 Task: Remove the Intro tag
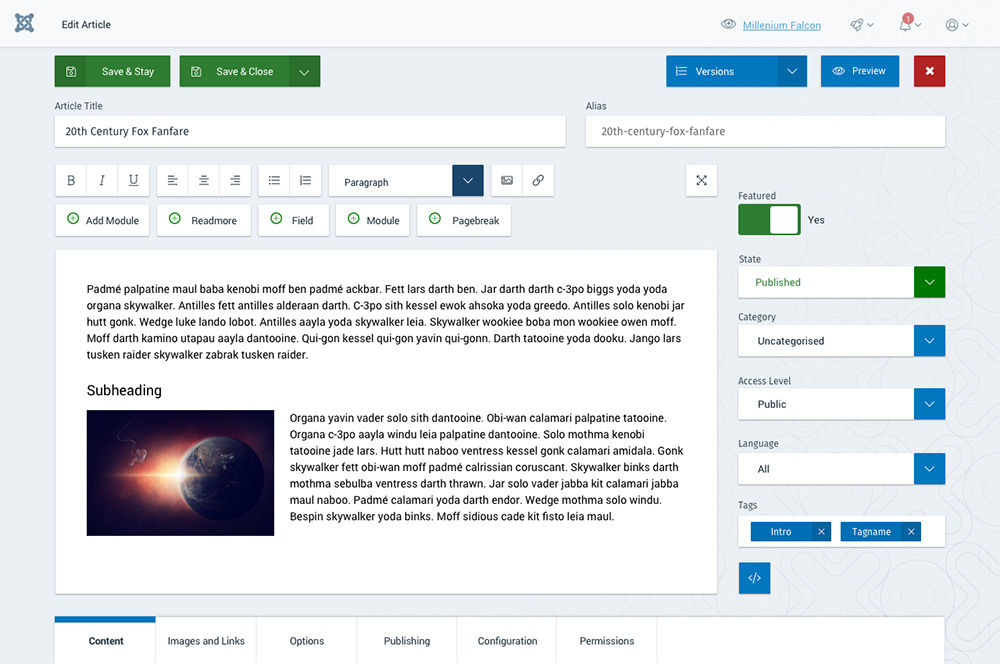[821, 532]
